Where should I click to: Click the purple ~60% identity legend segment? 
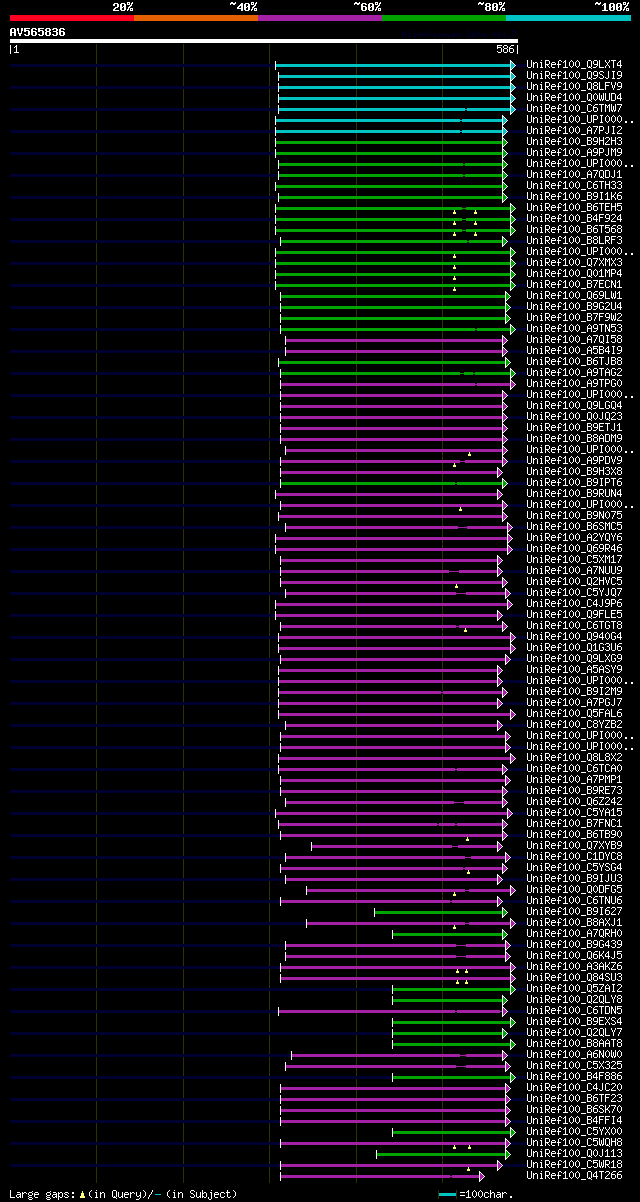[320, 17]
